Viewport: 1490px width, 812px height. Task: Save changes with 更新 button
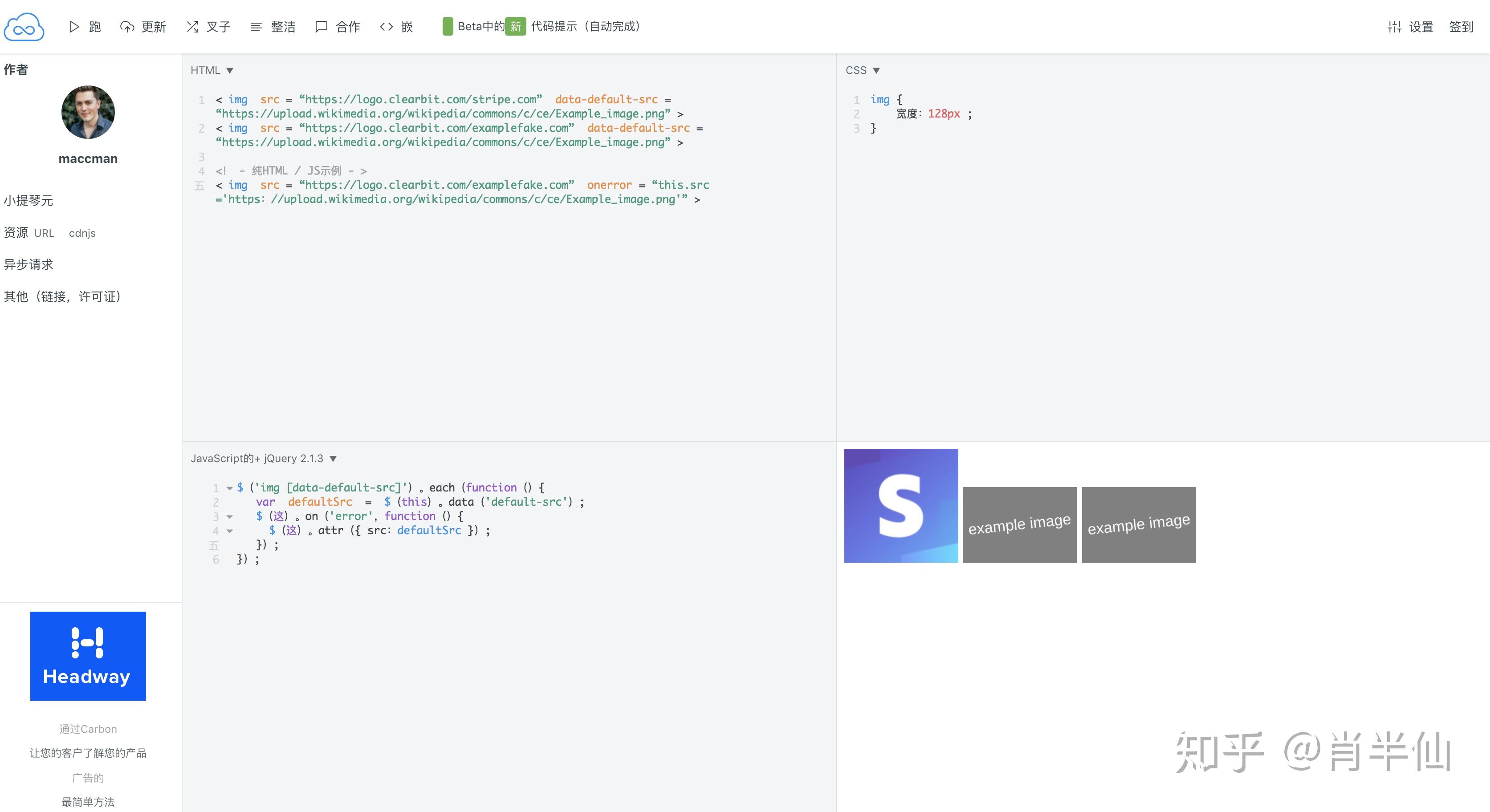(x=143, y=27)
